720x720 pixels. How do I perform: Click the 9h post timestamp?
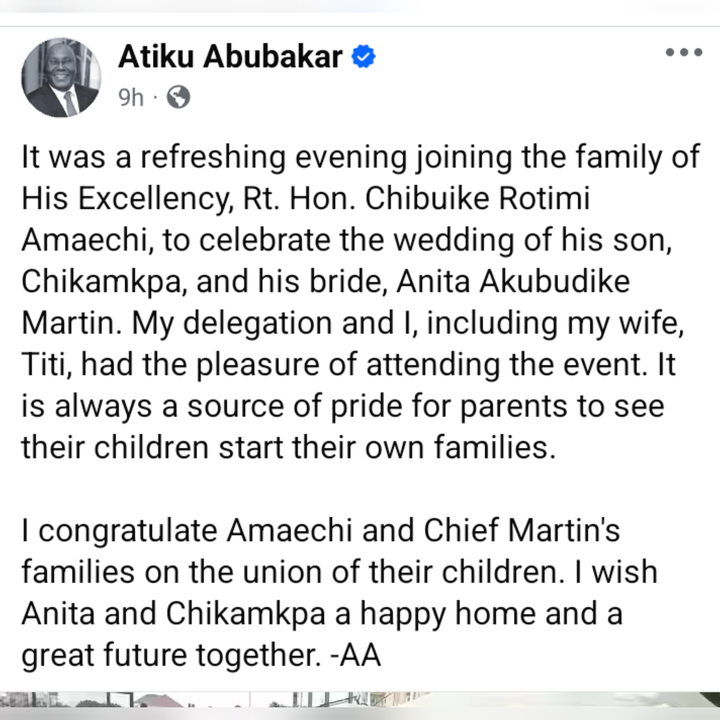click(132, 97)
